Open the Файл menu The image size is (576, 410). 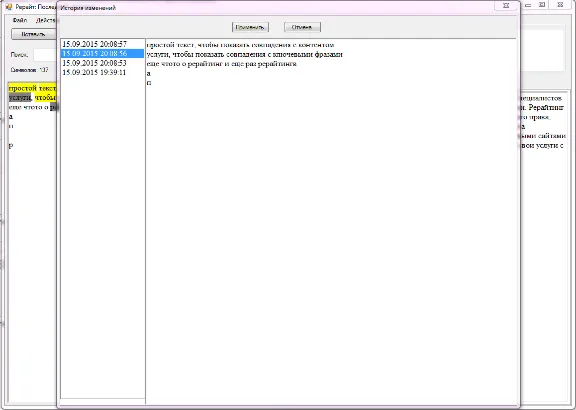click(19, 20)
